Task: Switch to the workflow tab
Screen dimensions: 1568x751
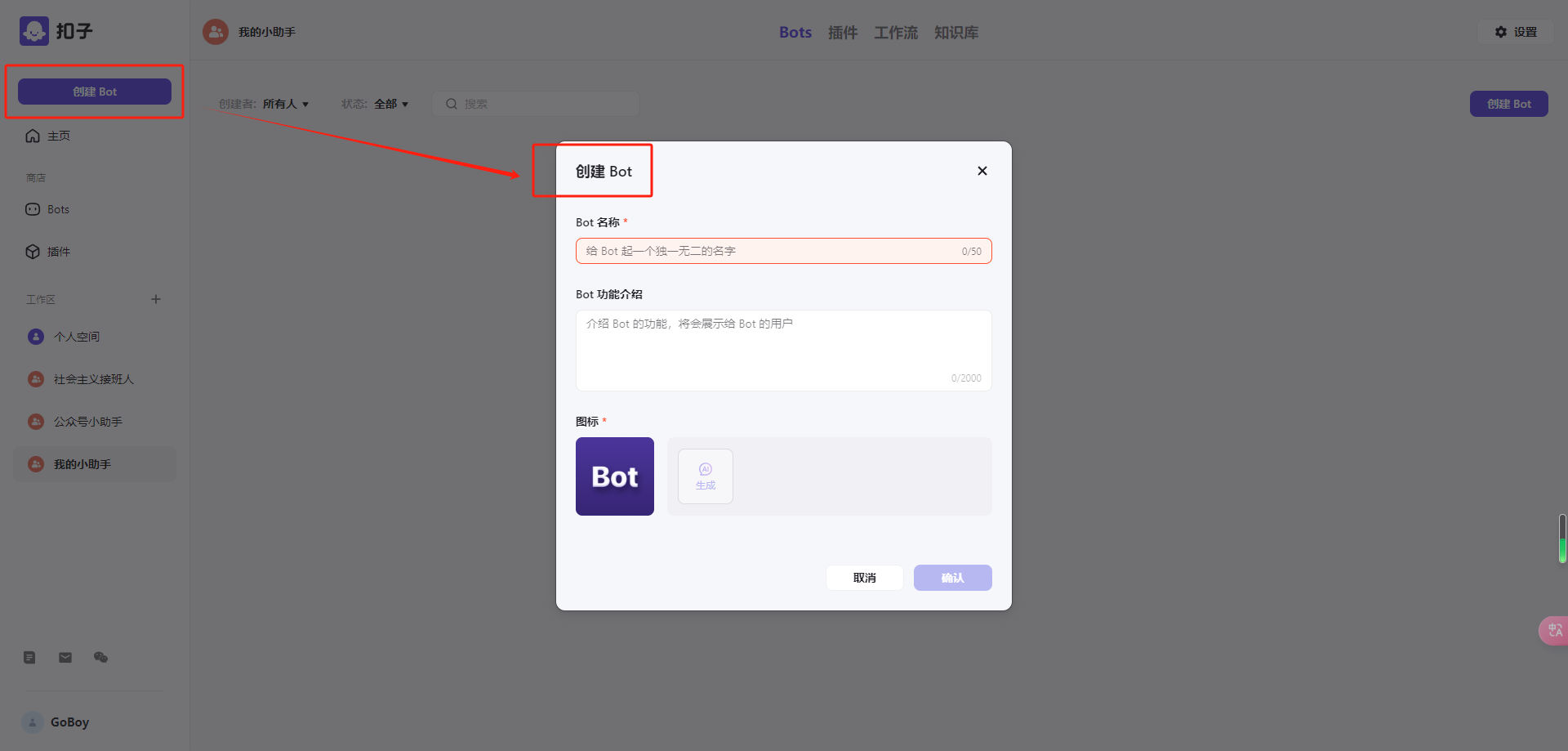Action: (x=896, y=33)
